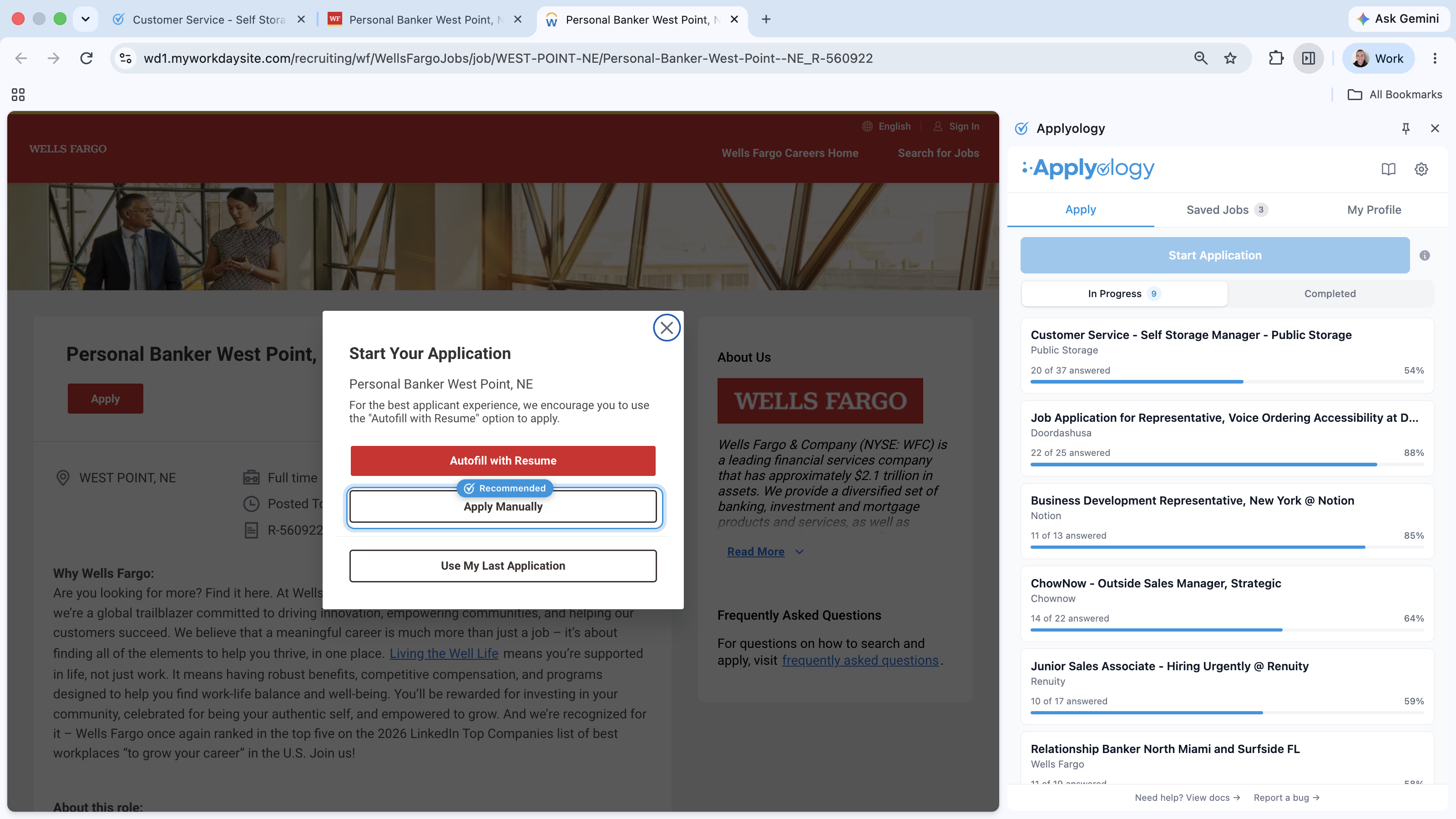Viewport: 1456px width, 819px height.
Task: Open a new browser tab
Action: [766, 19]
